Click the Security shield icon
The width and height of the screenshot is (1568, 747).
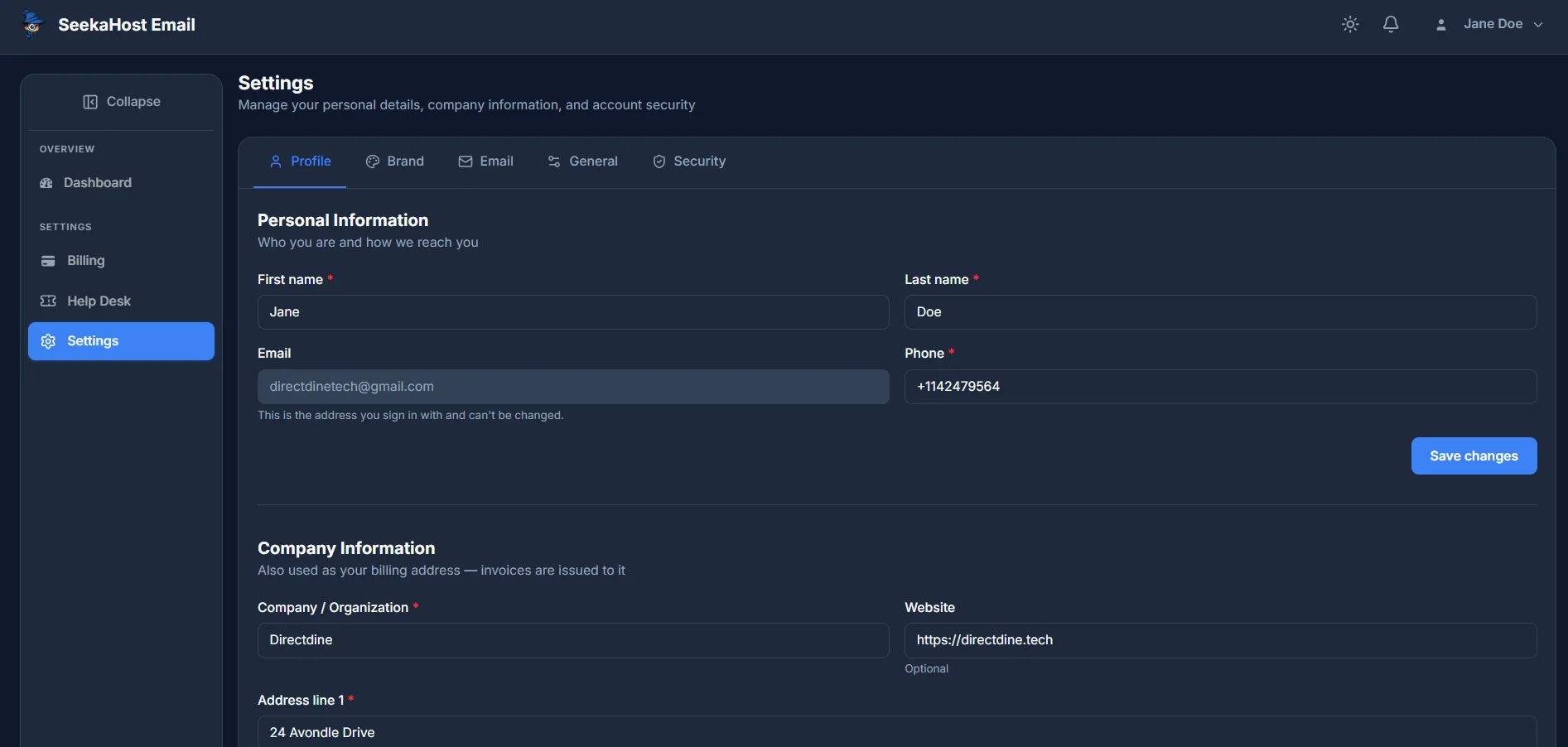(659, 161)
